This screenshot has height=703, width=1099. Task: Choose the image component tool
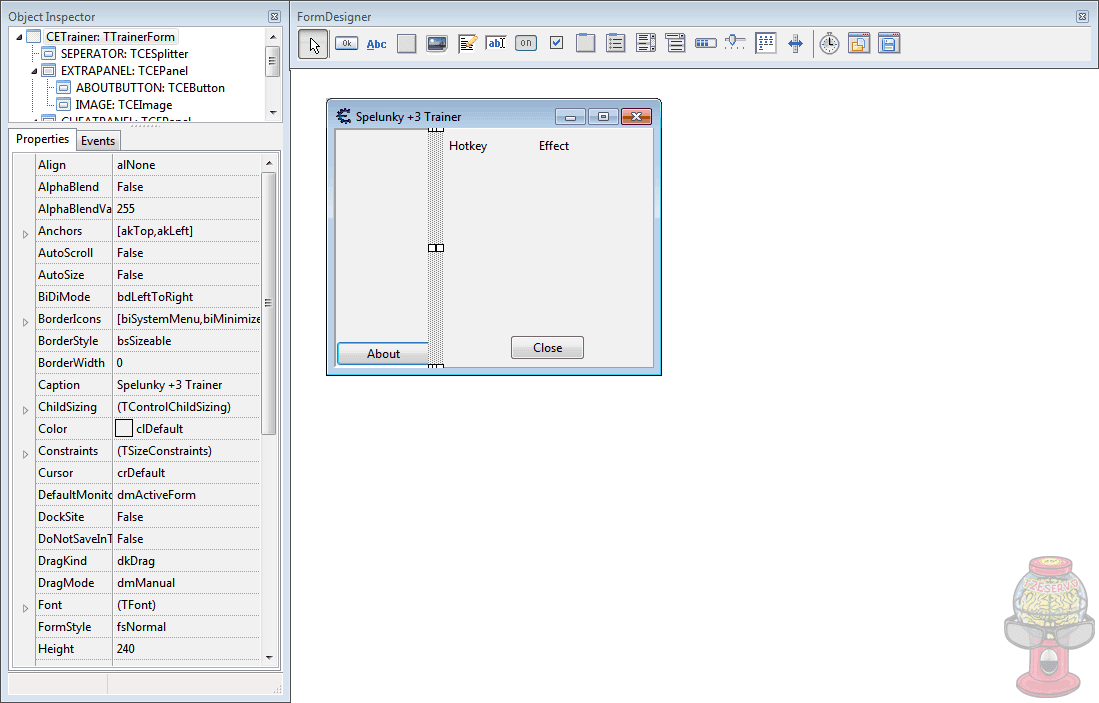coord(436,43)
